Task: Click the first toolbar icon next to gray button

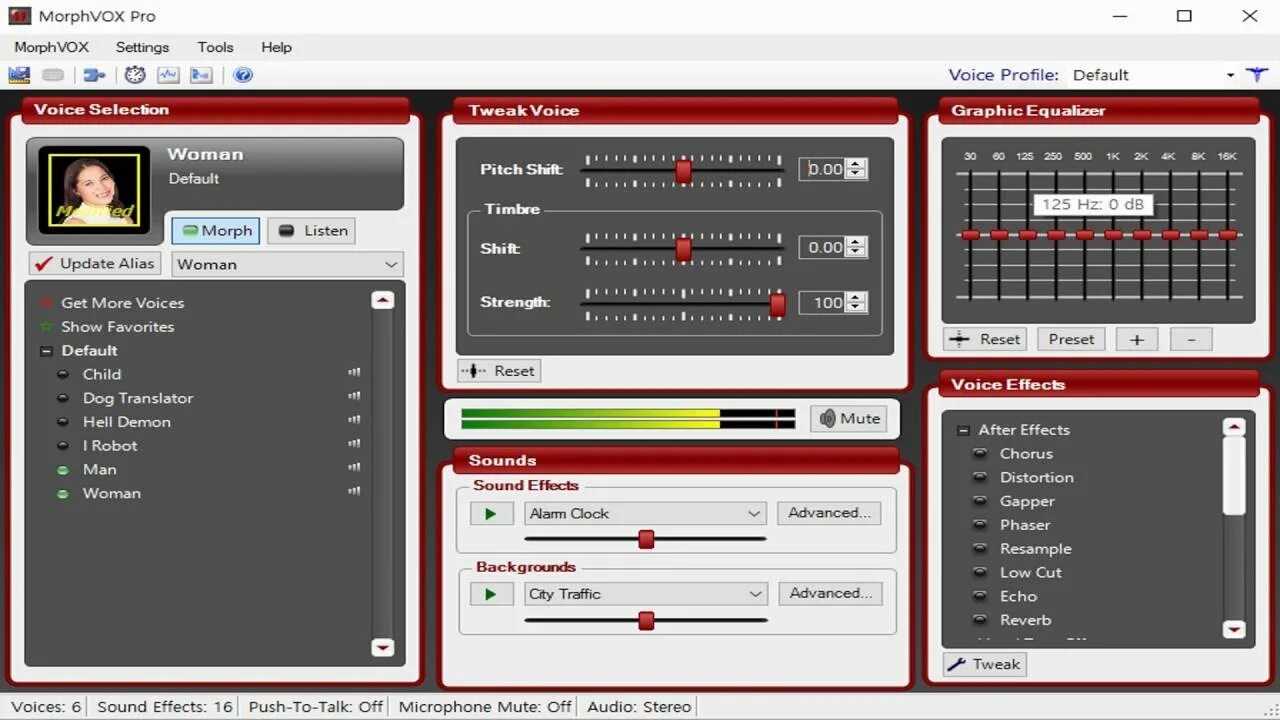Action: pyautogui.click(x=19, y=75)
